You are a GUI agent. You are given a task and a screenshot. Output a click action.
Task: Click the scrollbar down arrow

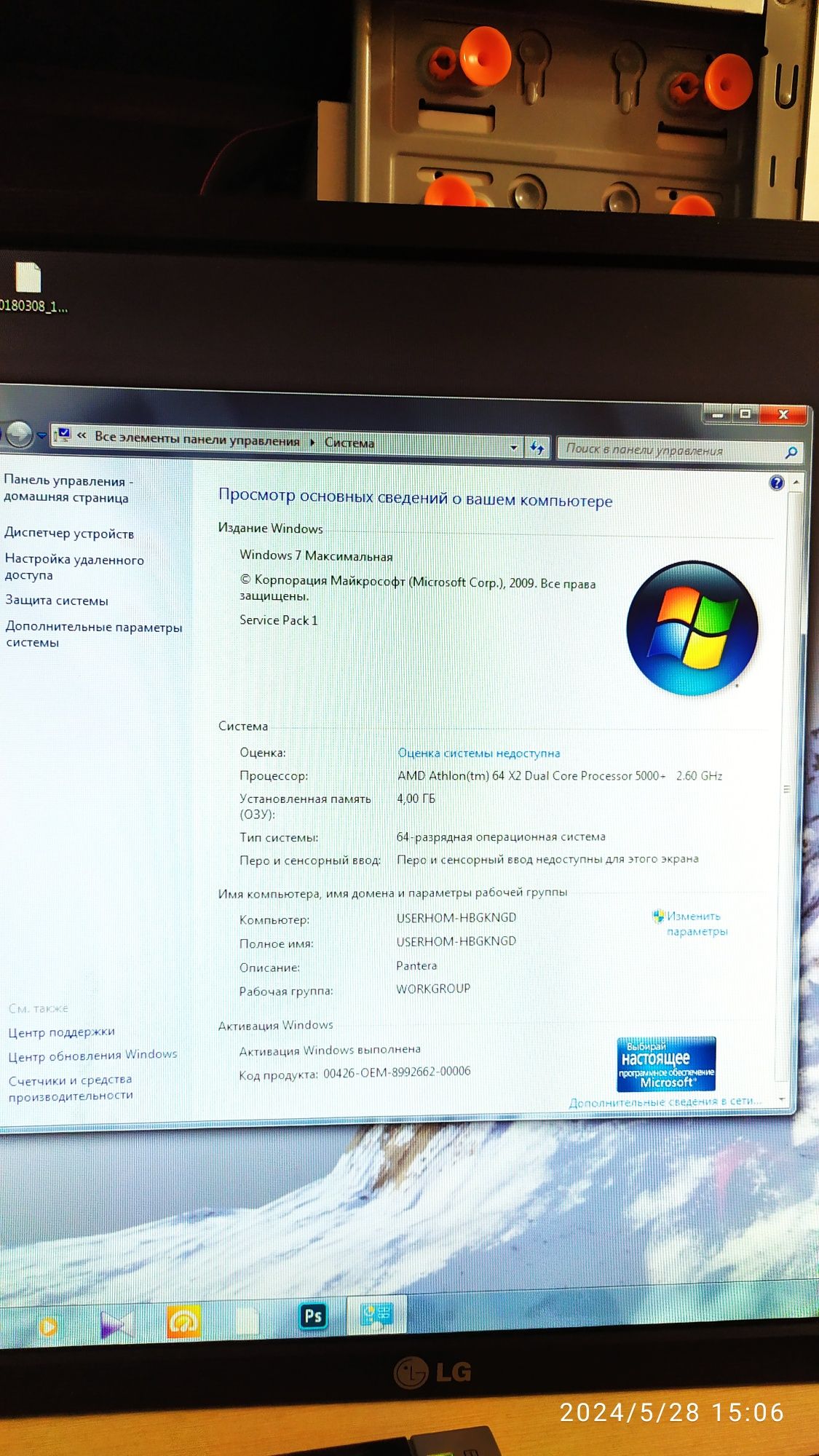tap(782, 1099)
